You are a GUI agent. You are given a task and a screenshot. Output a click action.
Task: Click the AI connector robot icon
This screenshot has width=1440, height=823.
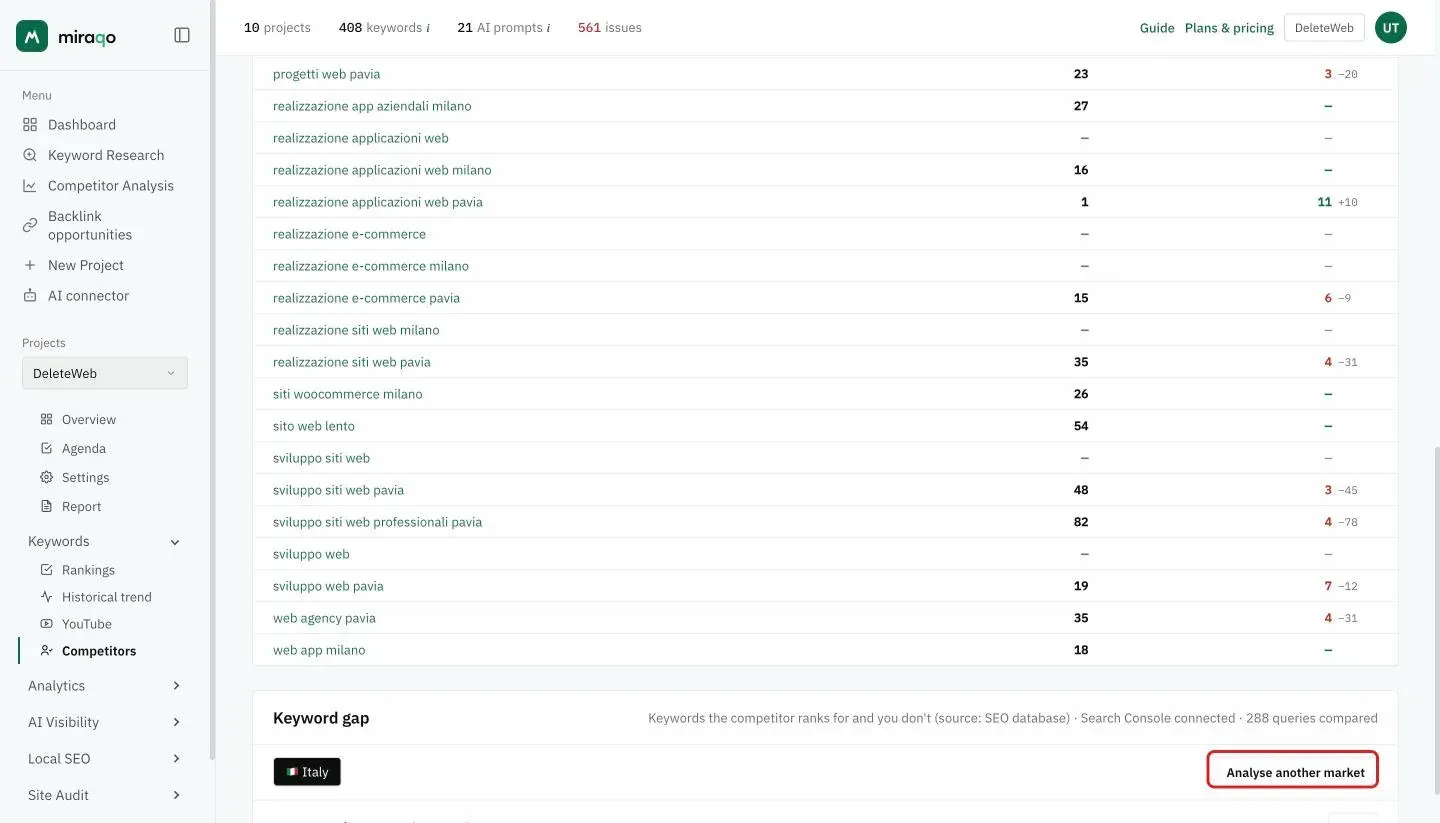30,296
